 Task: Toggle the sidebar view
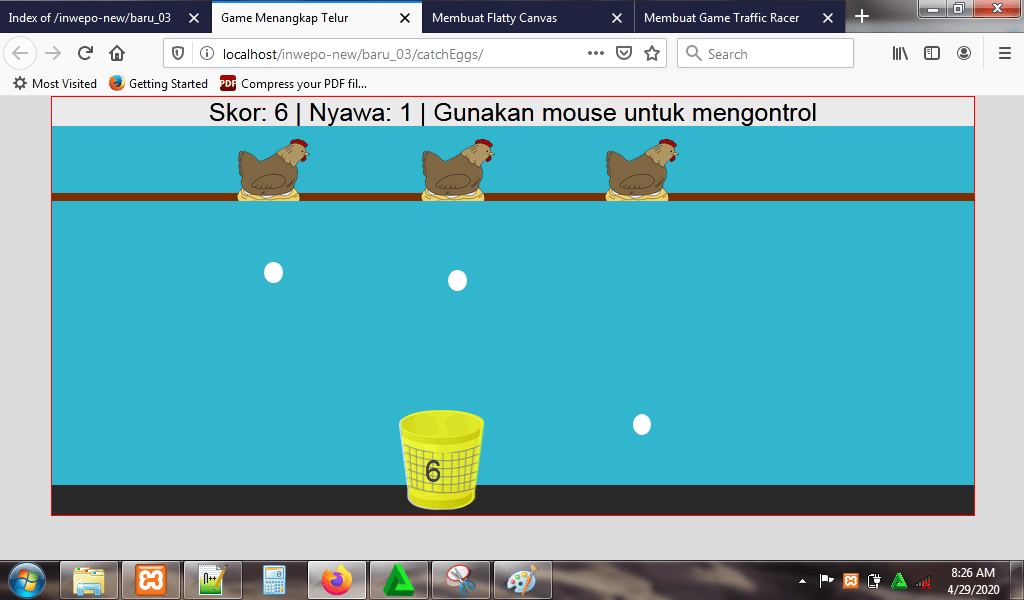[932, 54]
